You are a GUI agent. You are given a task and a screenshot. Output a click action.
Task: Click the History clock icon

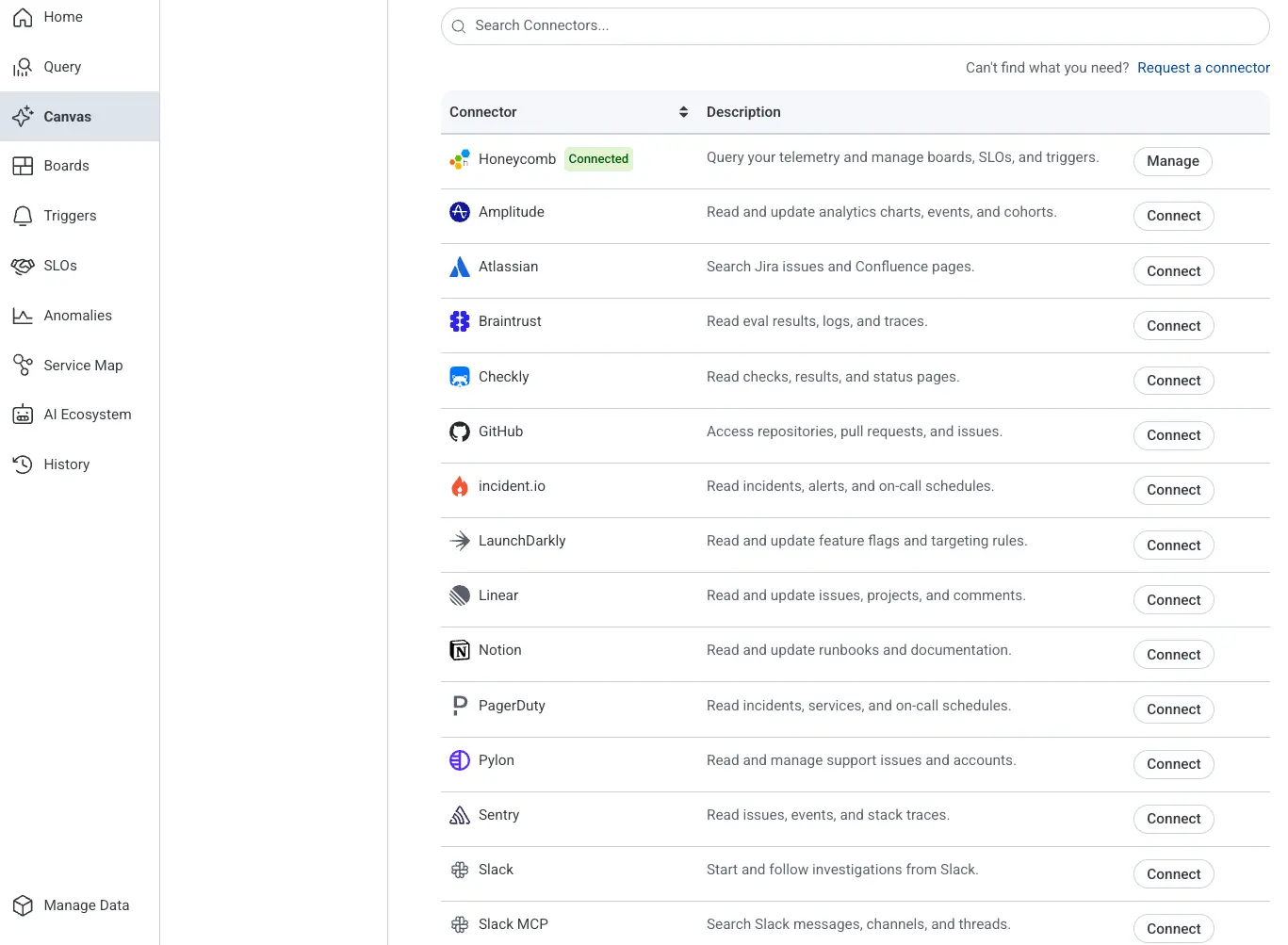click(x=23, y=464)
